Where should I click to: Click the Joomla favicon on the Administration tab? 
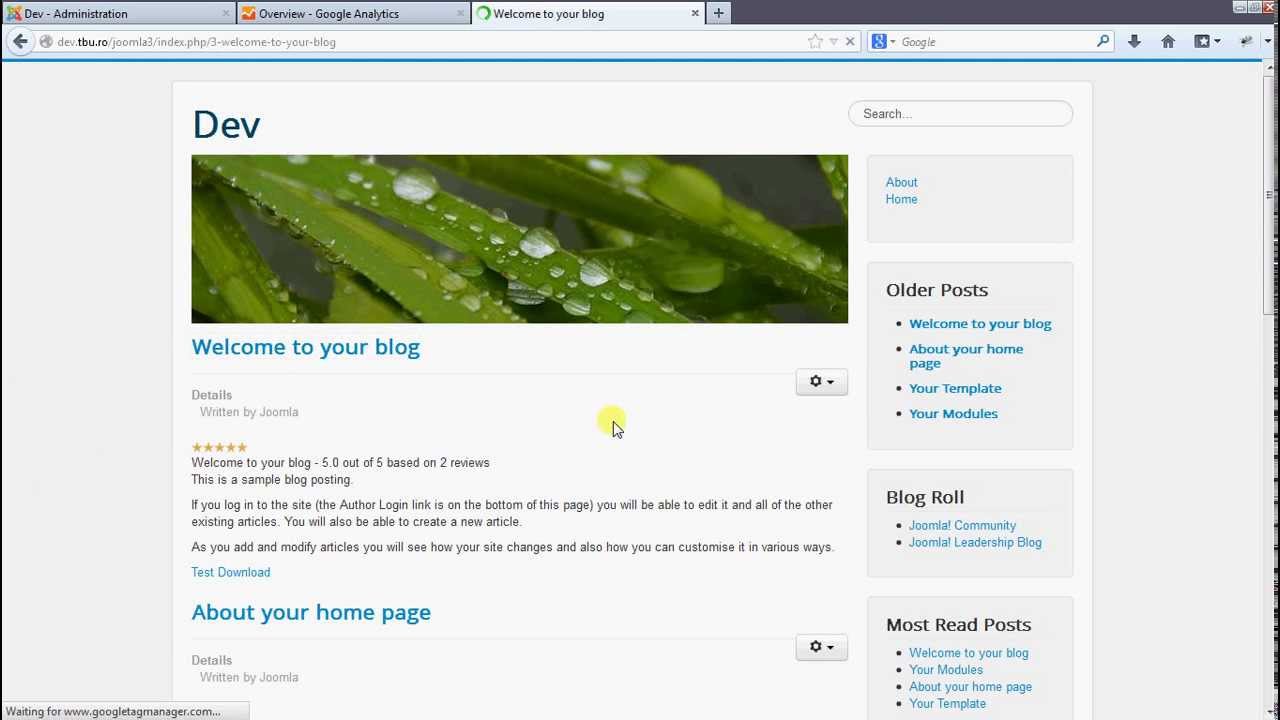pos(14,14)
